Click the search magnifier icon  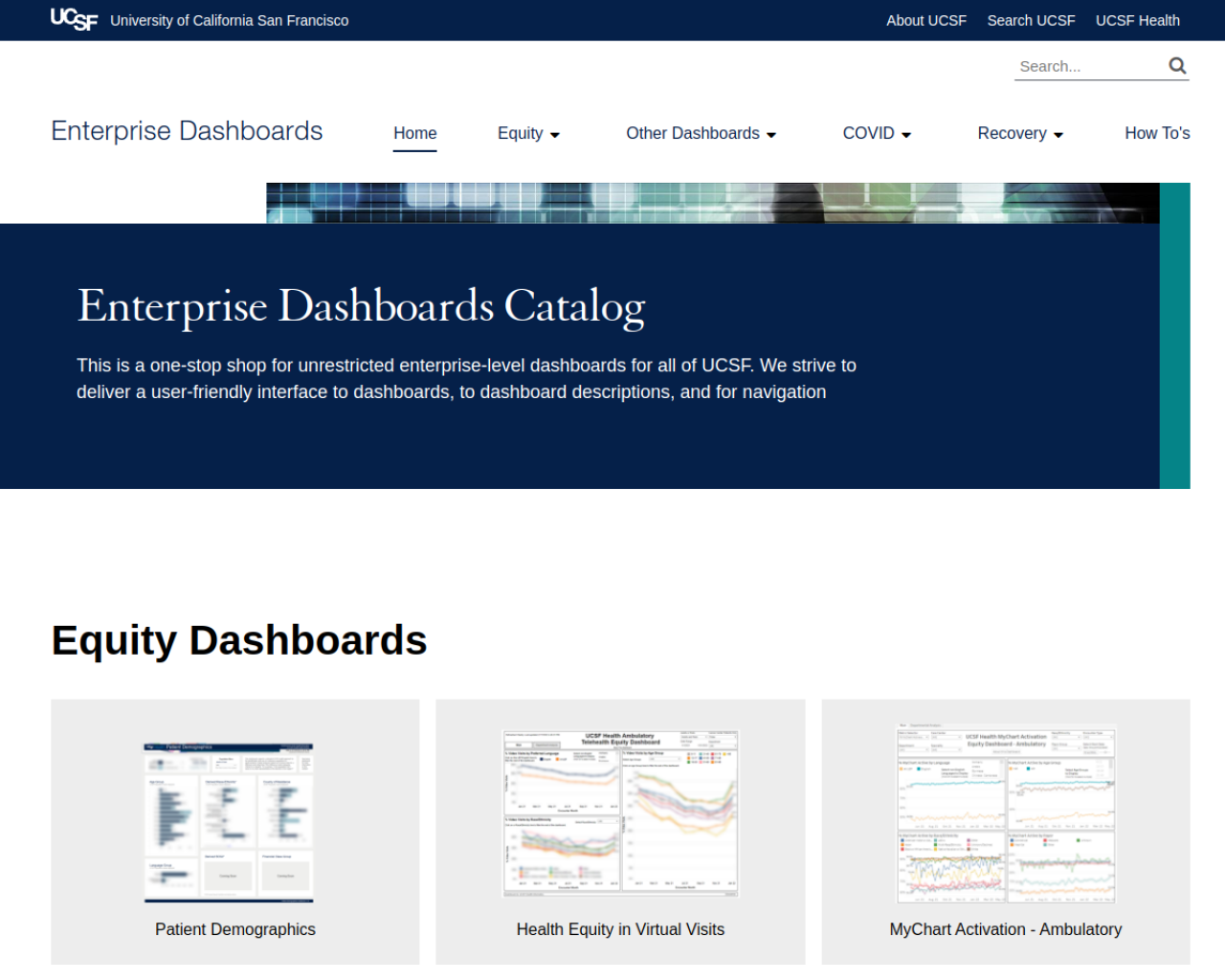(x=1177, y=66)
